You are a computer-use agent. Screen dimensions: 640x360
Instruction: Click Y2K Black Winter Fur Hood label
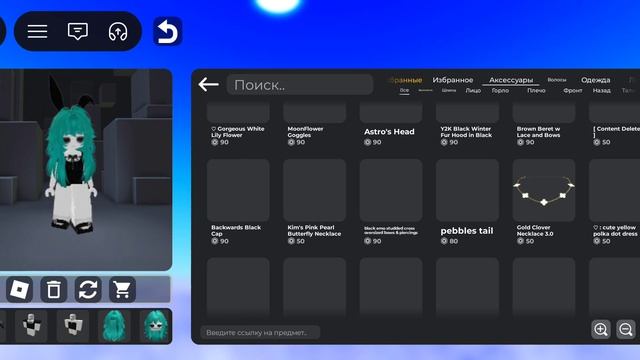[466, 132]
